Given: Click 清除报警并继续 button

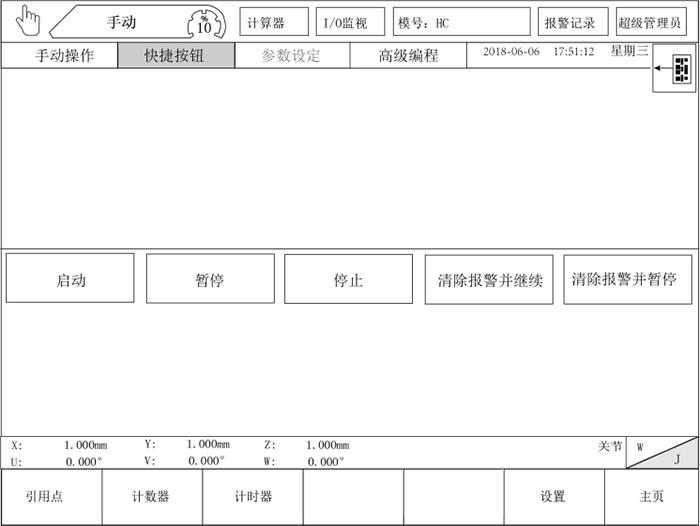Looking at the screenshot, I should click(489, 280).
